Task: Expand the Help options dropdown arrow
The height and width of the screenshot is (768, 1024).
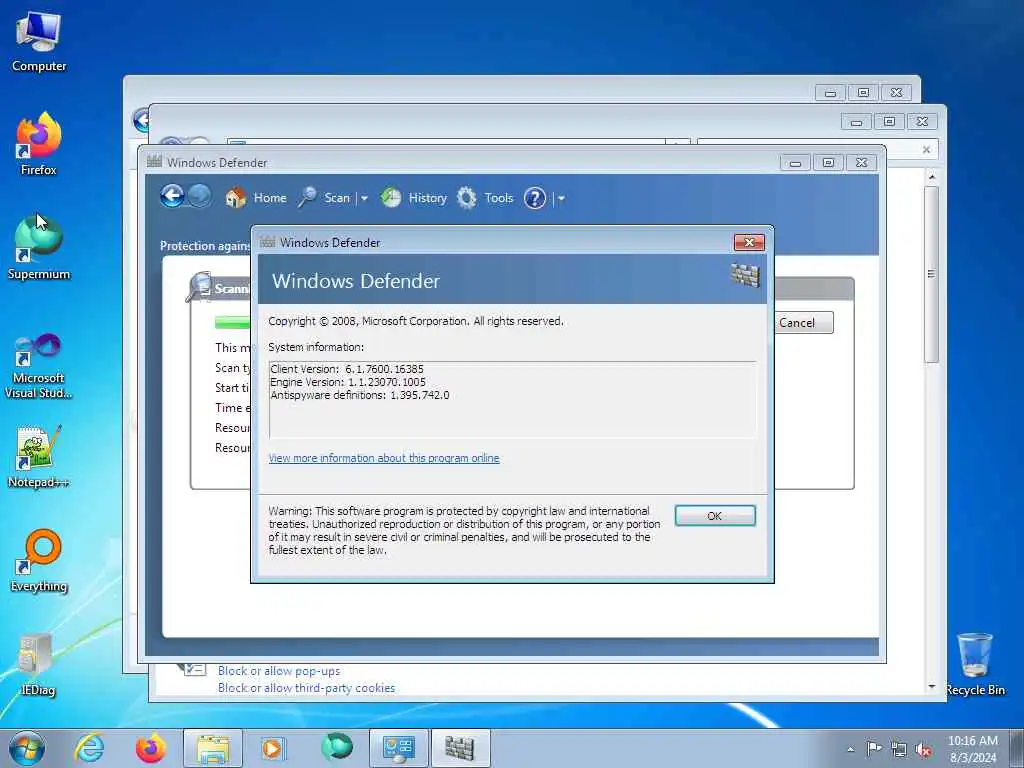Action: [562, 198]
